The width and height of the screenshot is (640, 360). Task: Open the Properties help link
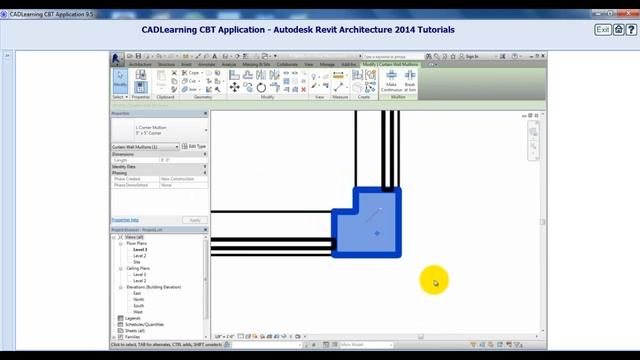[x=125, y=220]
